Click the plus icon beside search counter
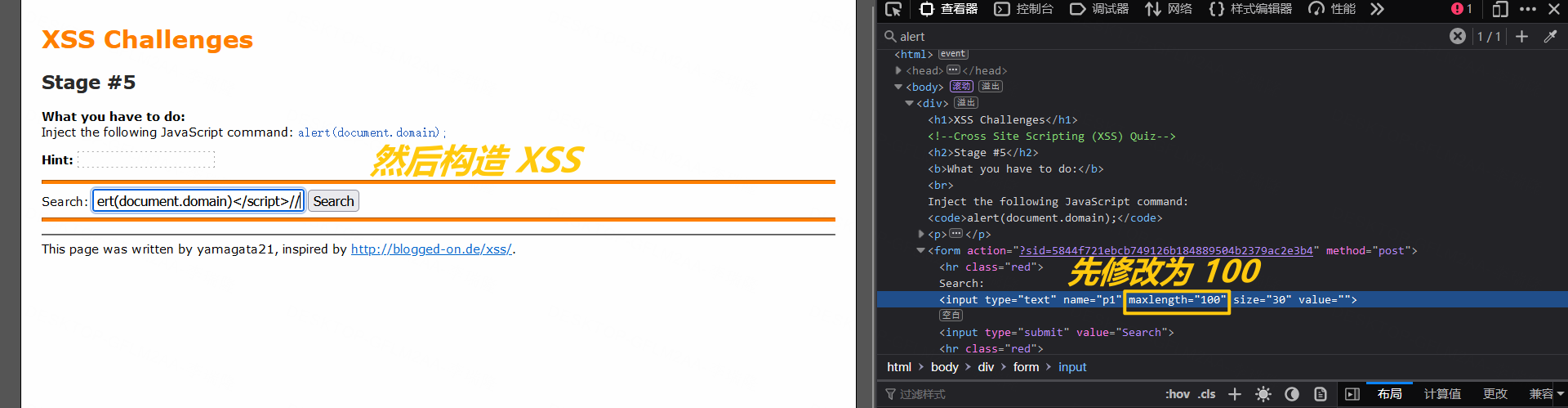 [1521, 36]
